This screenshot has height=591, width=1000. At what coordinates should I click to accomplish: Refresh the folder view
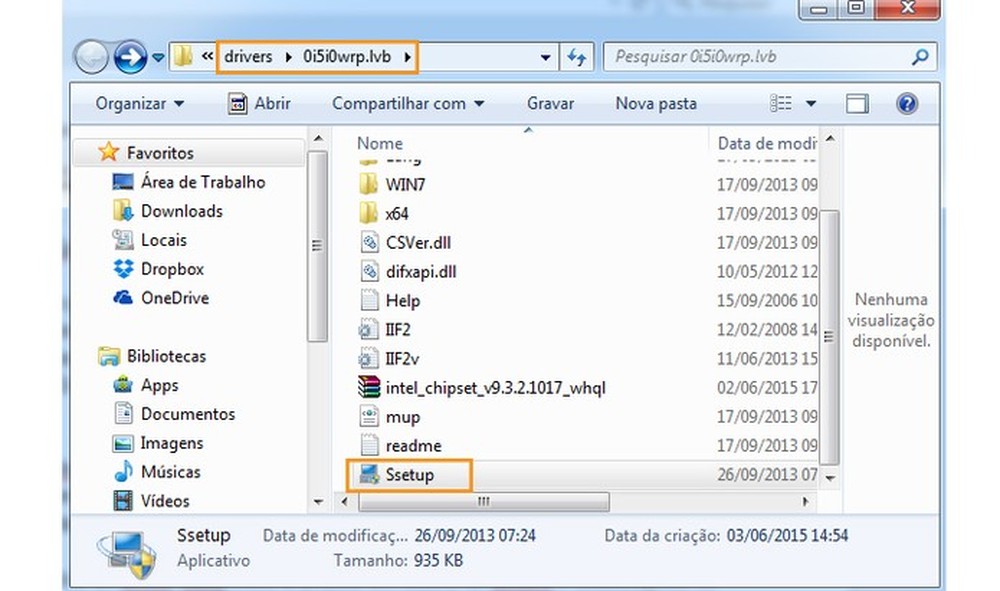click(x=576, y=57)
